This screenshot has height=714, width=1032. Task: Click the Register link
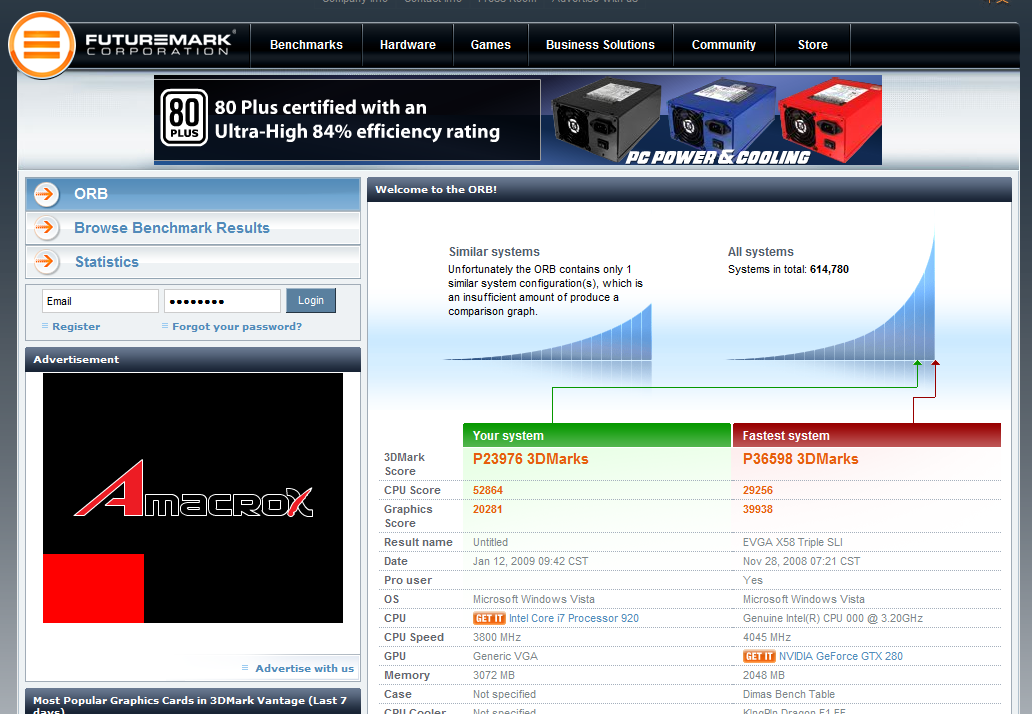pos(76,326)
